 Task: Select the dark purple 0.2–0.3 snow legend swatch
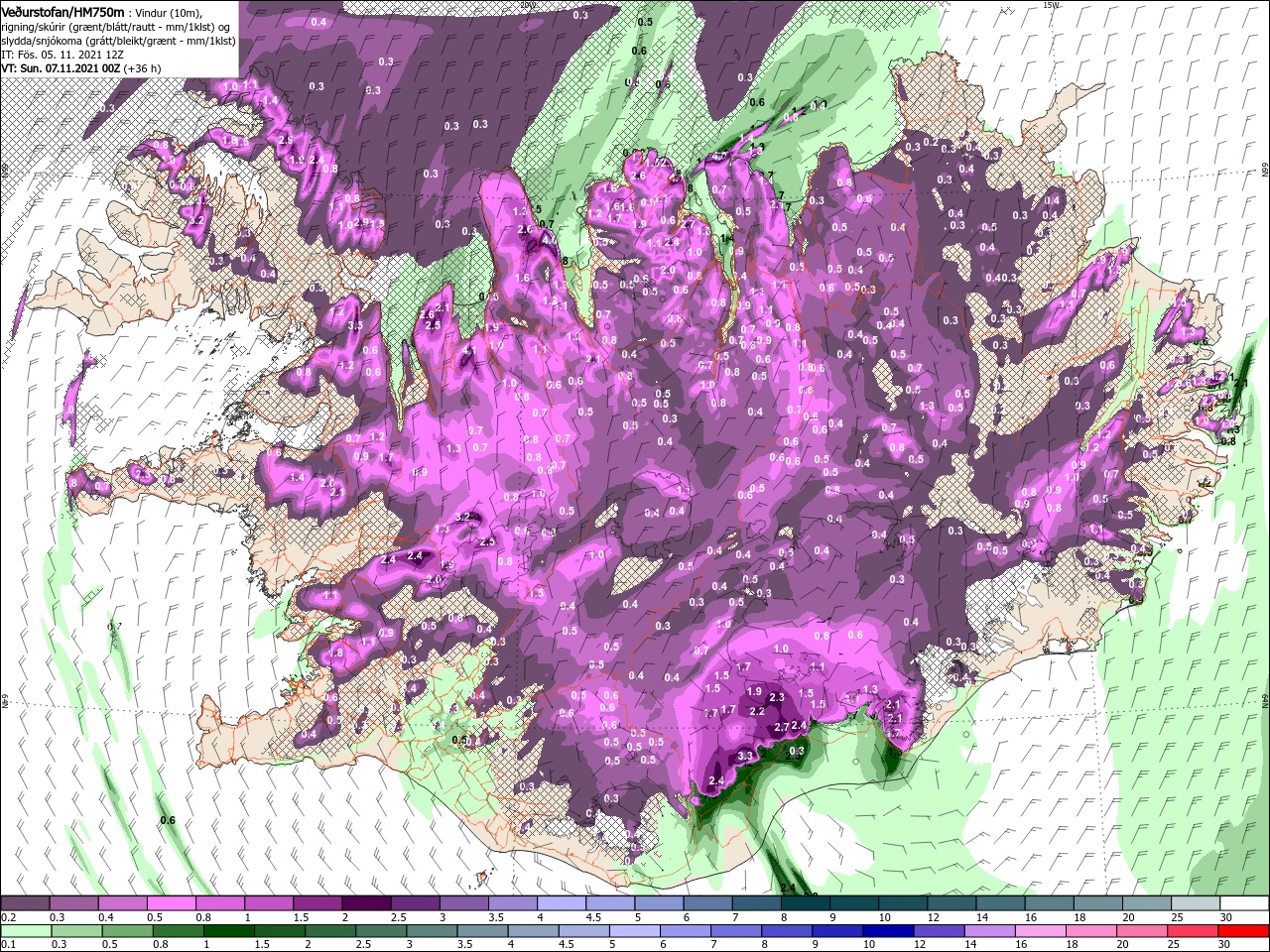pyautogui.click(x=25, y=903)
